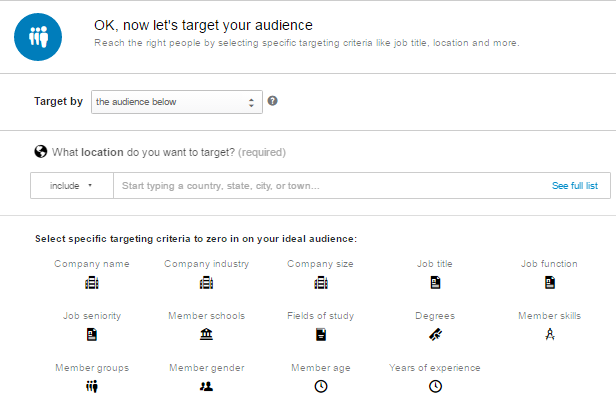Image resolution: width=616 pixels, height=398 pixels.
Task: Click the Member schools institution icon
Action: point(206,334)
